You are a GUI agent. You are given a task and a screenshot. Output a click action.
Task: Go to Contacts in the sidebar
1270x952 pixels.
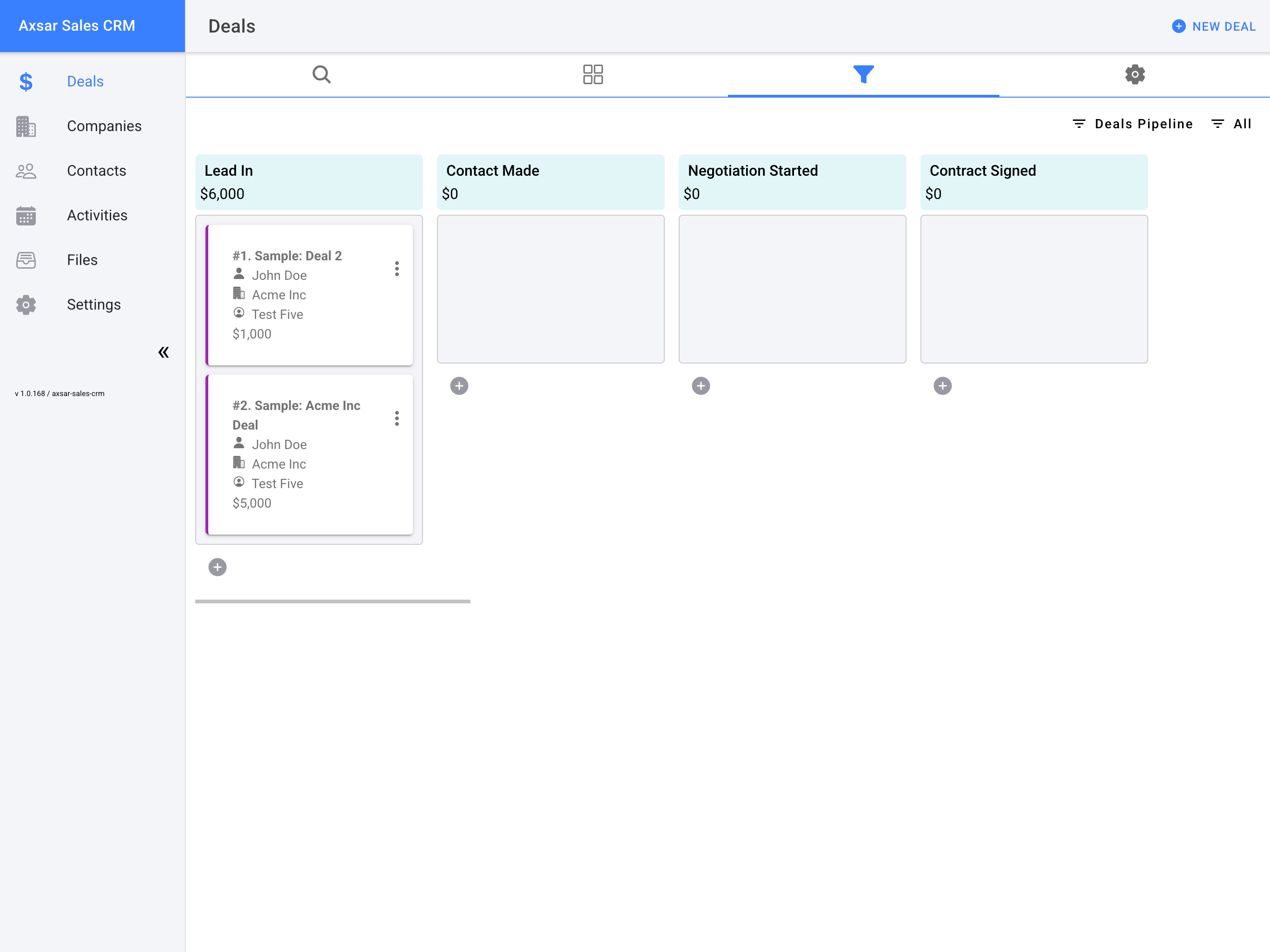click(x=96, y=171)
